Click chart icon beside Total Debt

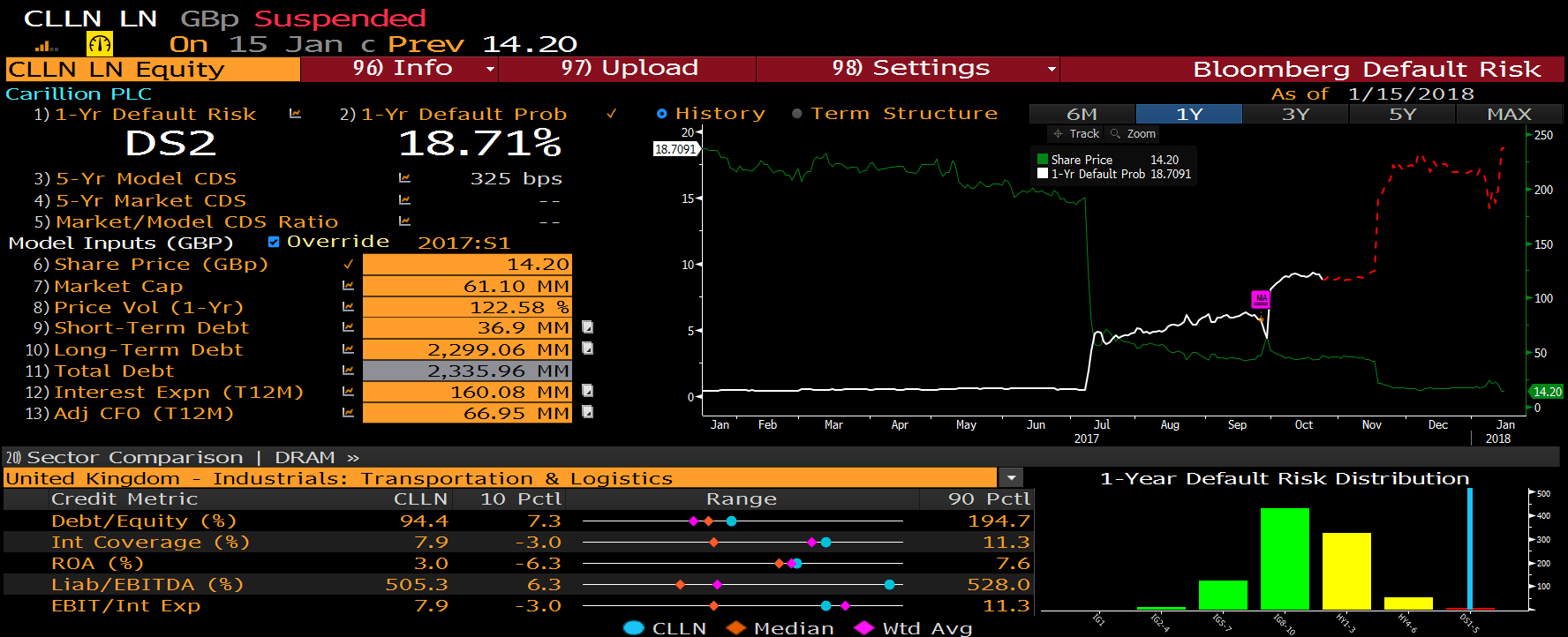348,371
